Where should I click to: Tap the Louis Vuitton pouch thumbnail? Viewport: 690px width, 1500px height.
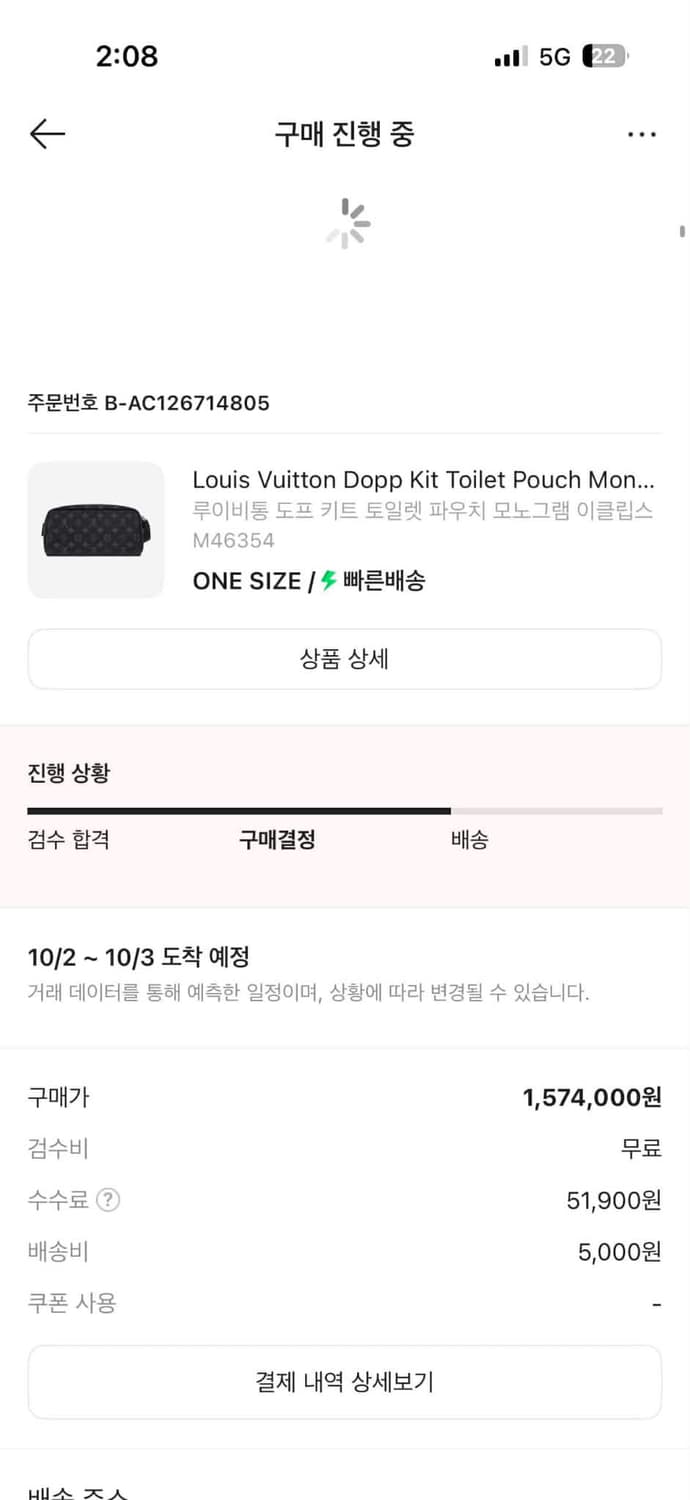pyautogui.click(x=95, y=530)
